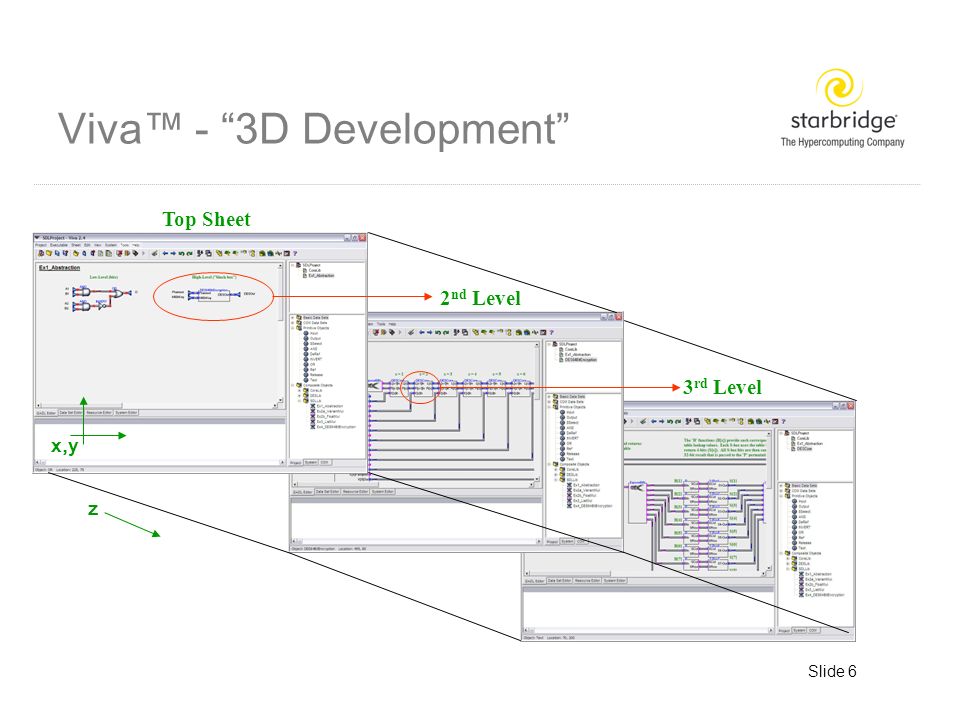Collapse Primitive Objects in Top Sheet tree
960x720 pixels.
click(293, 328)
